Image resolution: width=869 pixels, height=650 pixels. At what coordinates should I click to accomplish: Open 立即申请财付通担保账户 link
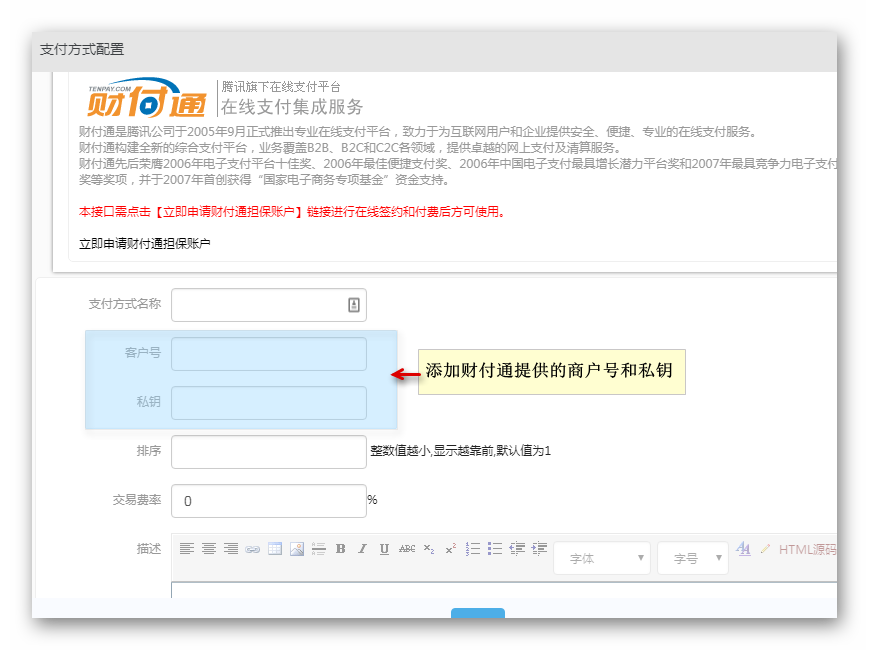(145, 244)
